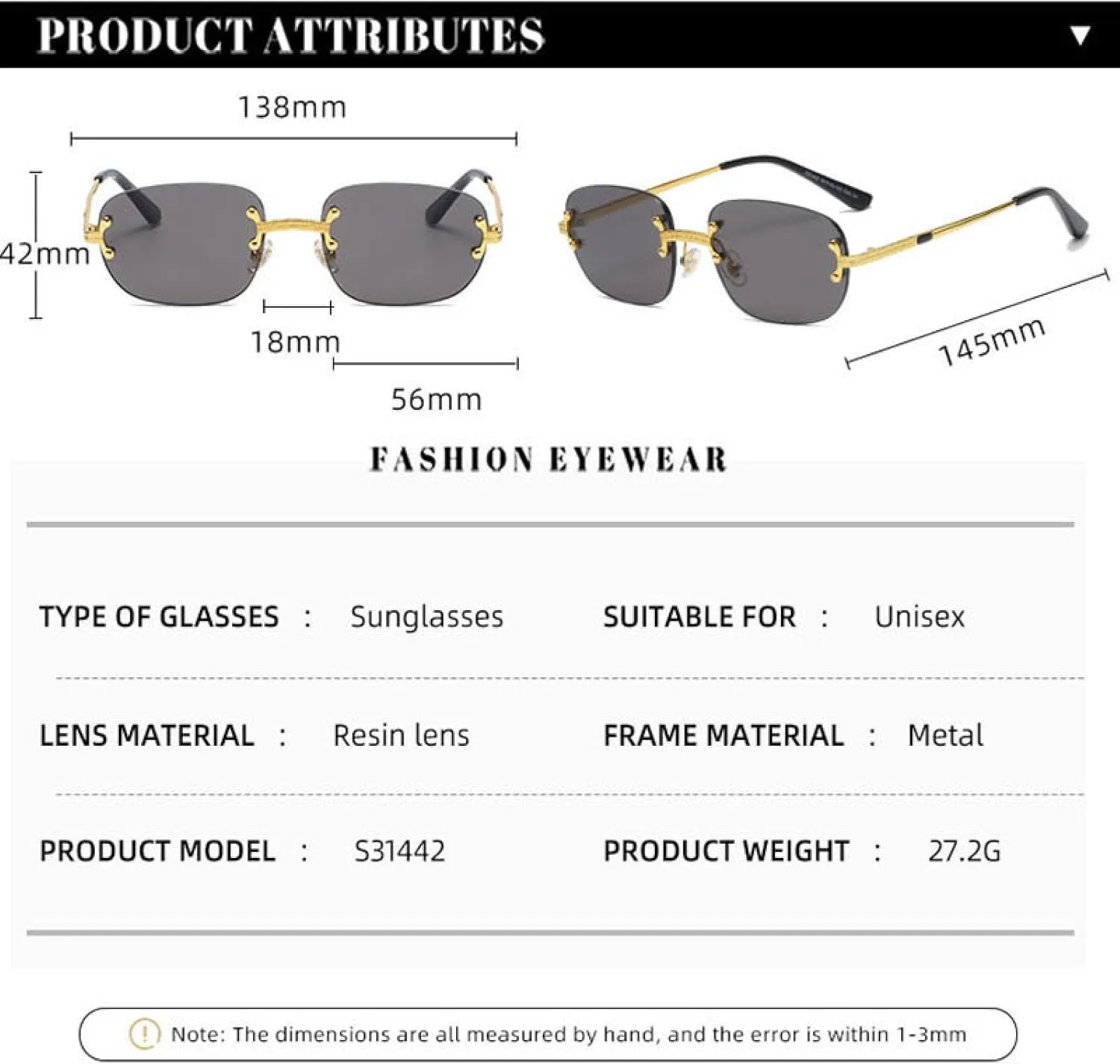This screenshot has width=1120, height=1064.
Task: Click the front-view sunglasses image
Action: tap(294, 239)
